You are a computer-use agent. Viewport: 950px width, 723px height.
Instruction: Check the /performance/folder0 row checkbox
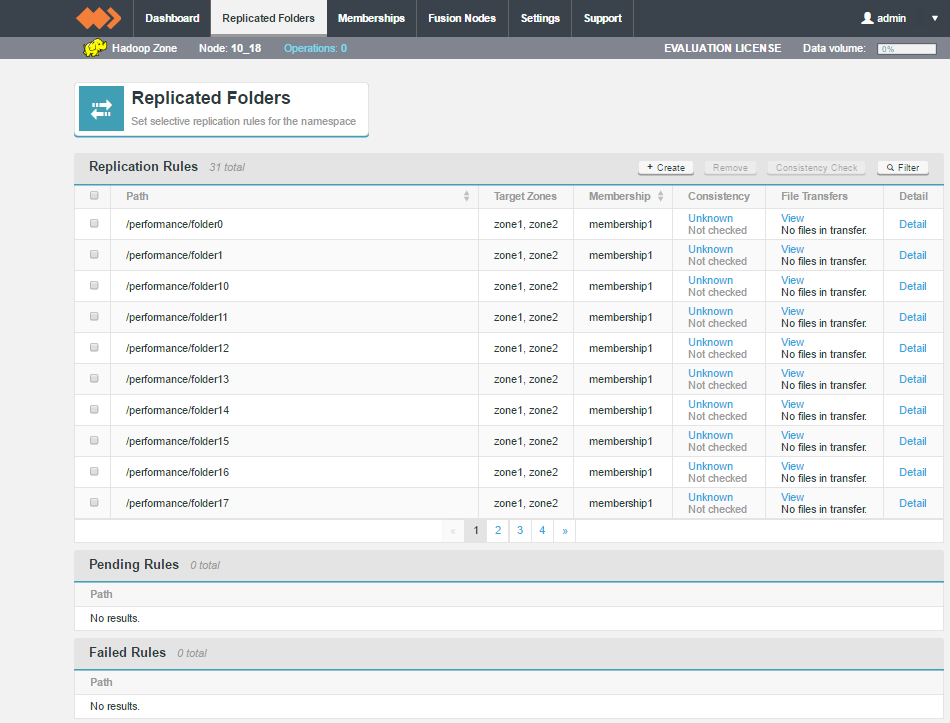pyautogui.click(x=94, y=223)
